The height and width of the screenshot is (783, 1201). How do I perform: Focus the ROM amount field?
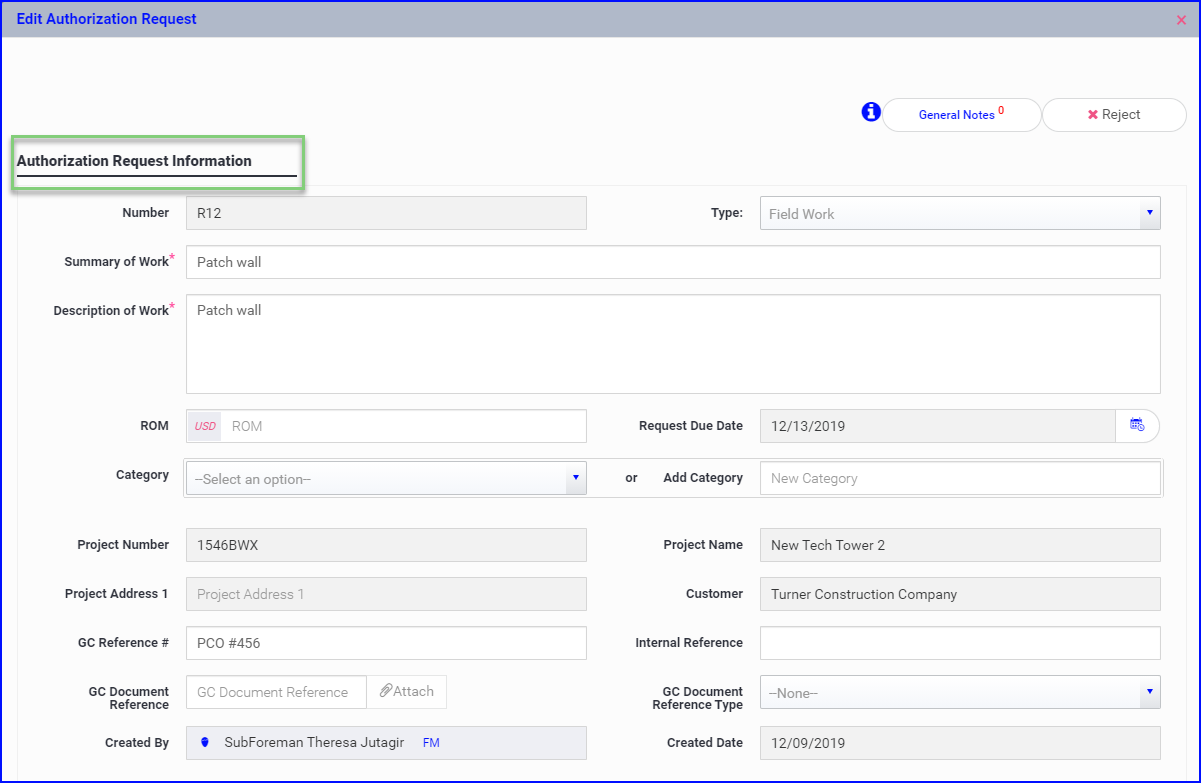click(x=403, y=426)
